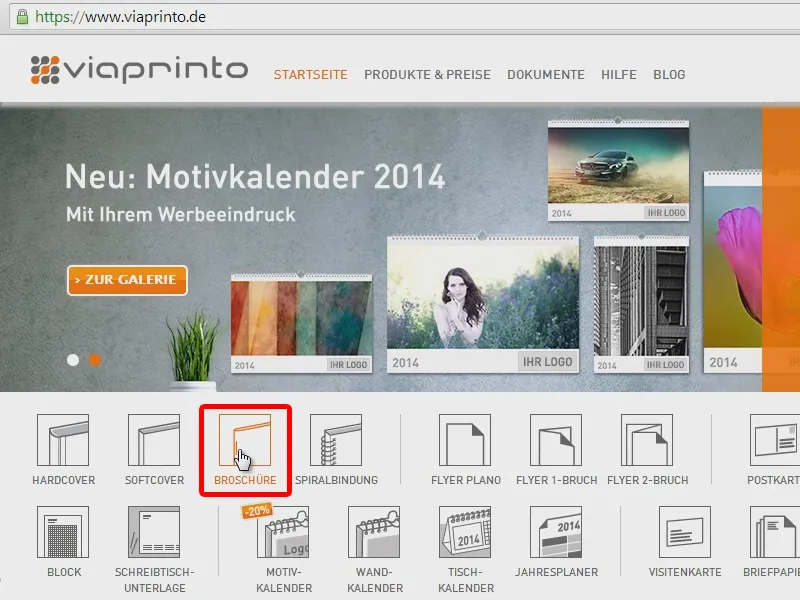Click the browser address bar URL

120,17
